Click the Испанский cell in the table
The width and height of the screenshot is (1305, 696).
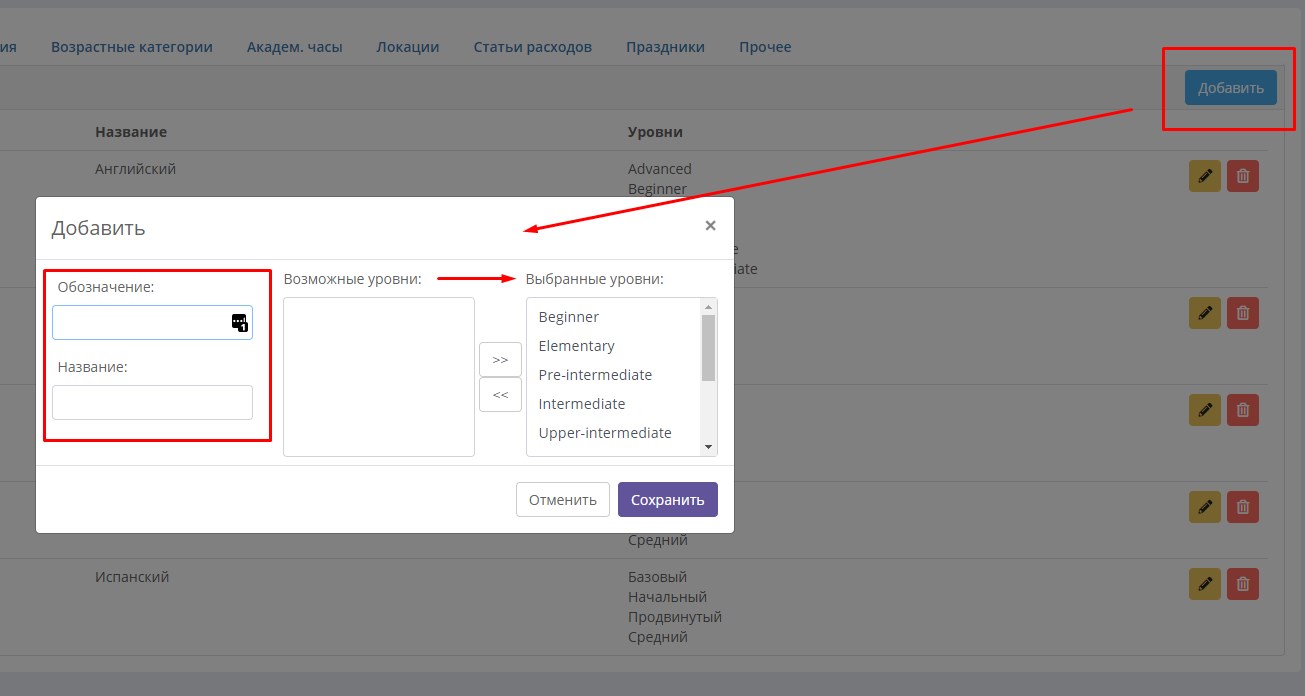coord(132,577)
